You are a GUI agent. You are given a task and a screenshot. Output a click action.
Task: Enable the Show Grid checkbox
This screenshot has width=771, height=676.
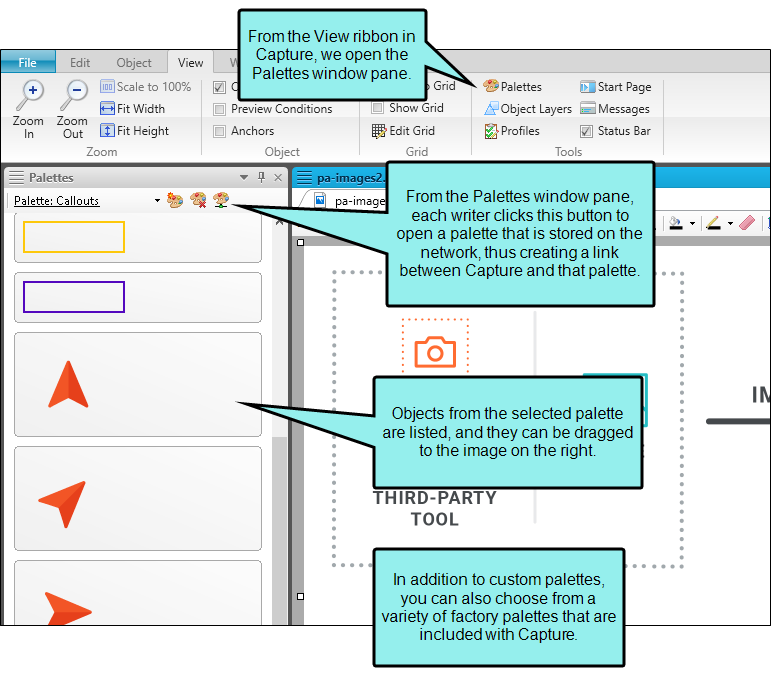(377, 108)
